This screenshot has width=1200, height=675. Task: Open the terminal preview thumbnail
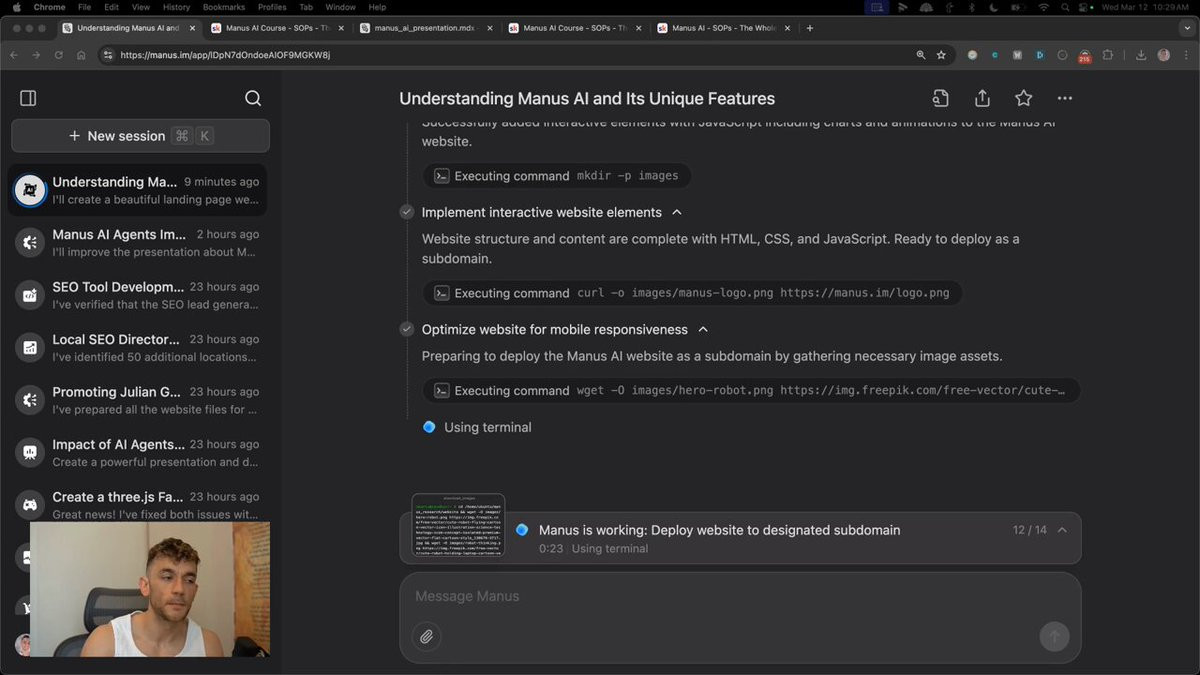[458, 525]
